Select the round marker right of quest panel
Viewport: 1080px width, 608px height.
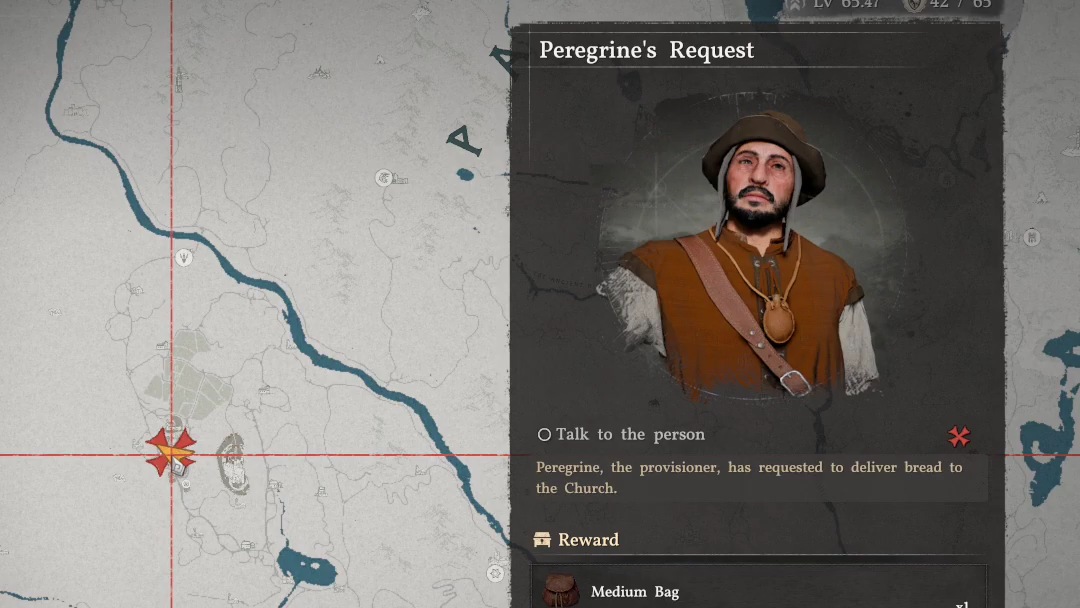coord(1031,238)
